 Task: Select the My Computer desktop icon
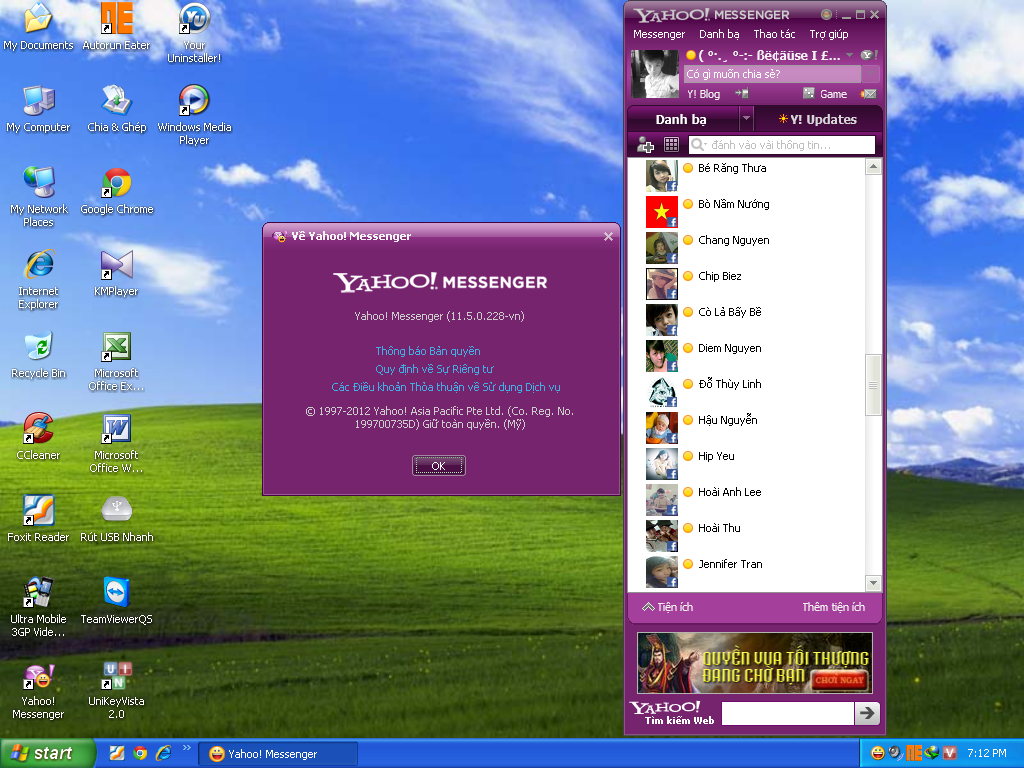(38, 109)
